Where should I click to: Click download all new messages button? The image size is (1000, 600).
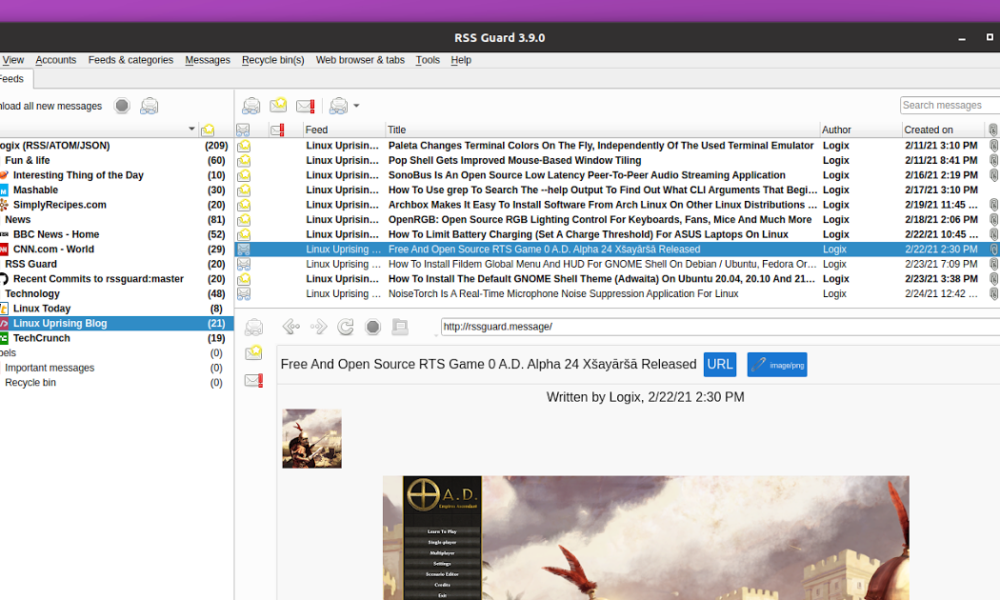[51, 106]
